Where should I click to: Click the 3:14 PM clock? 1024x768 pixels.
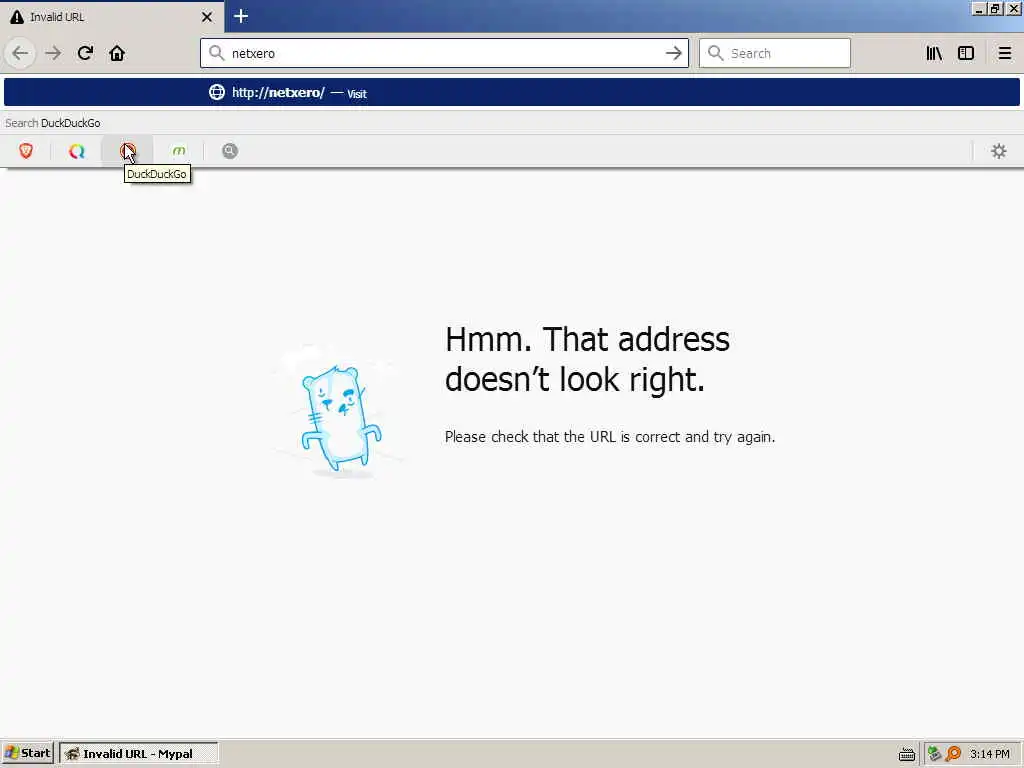point(989,754)
